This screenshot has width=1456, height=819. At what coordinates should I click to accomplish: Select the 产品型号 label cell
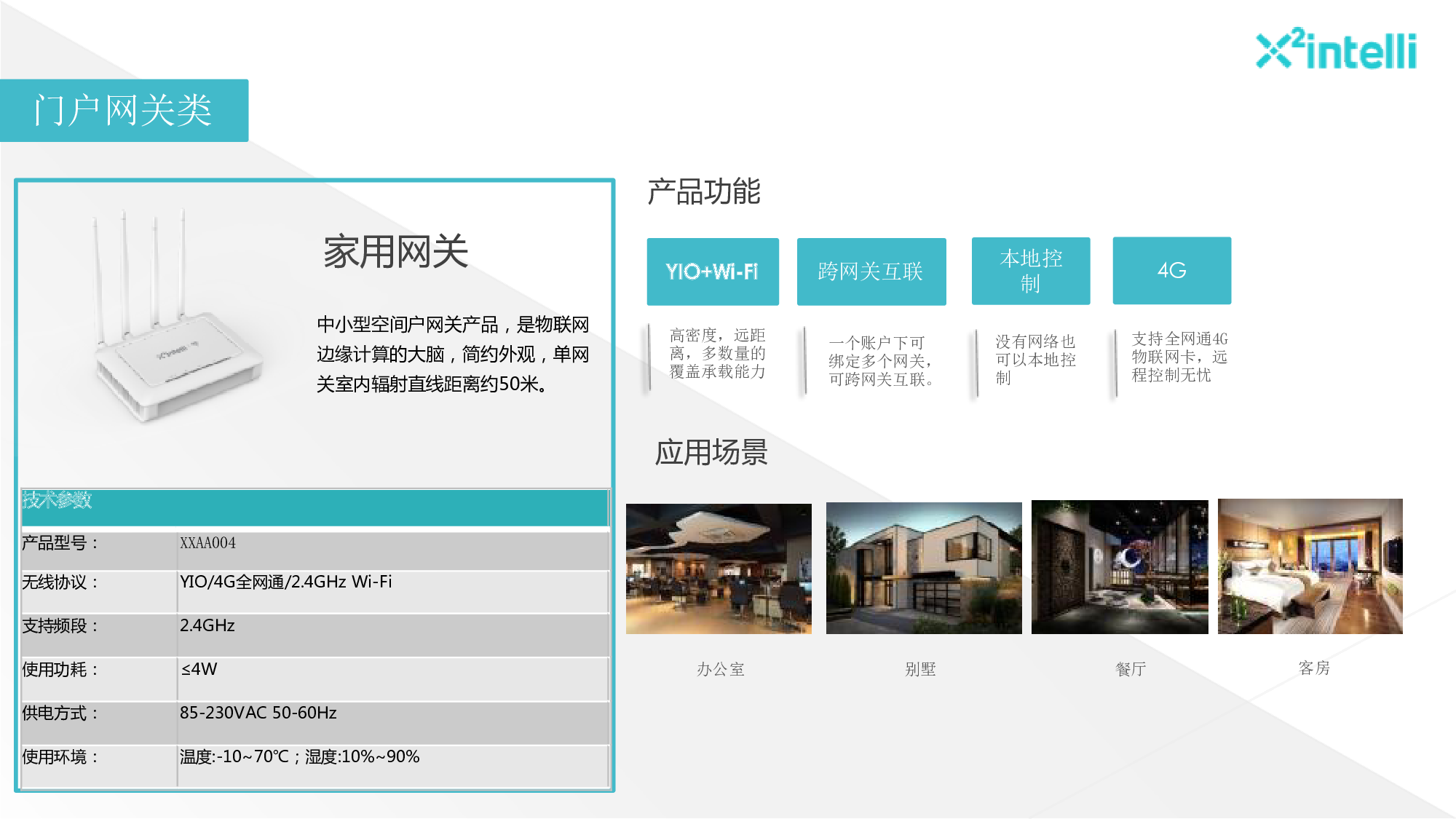(99, 551)
